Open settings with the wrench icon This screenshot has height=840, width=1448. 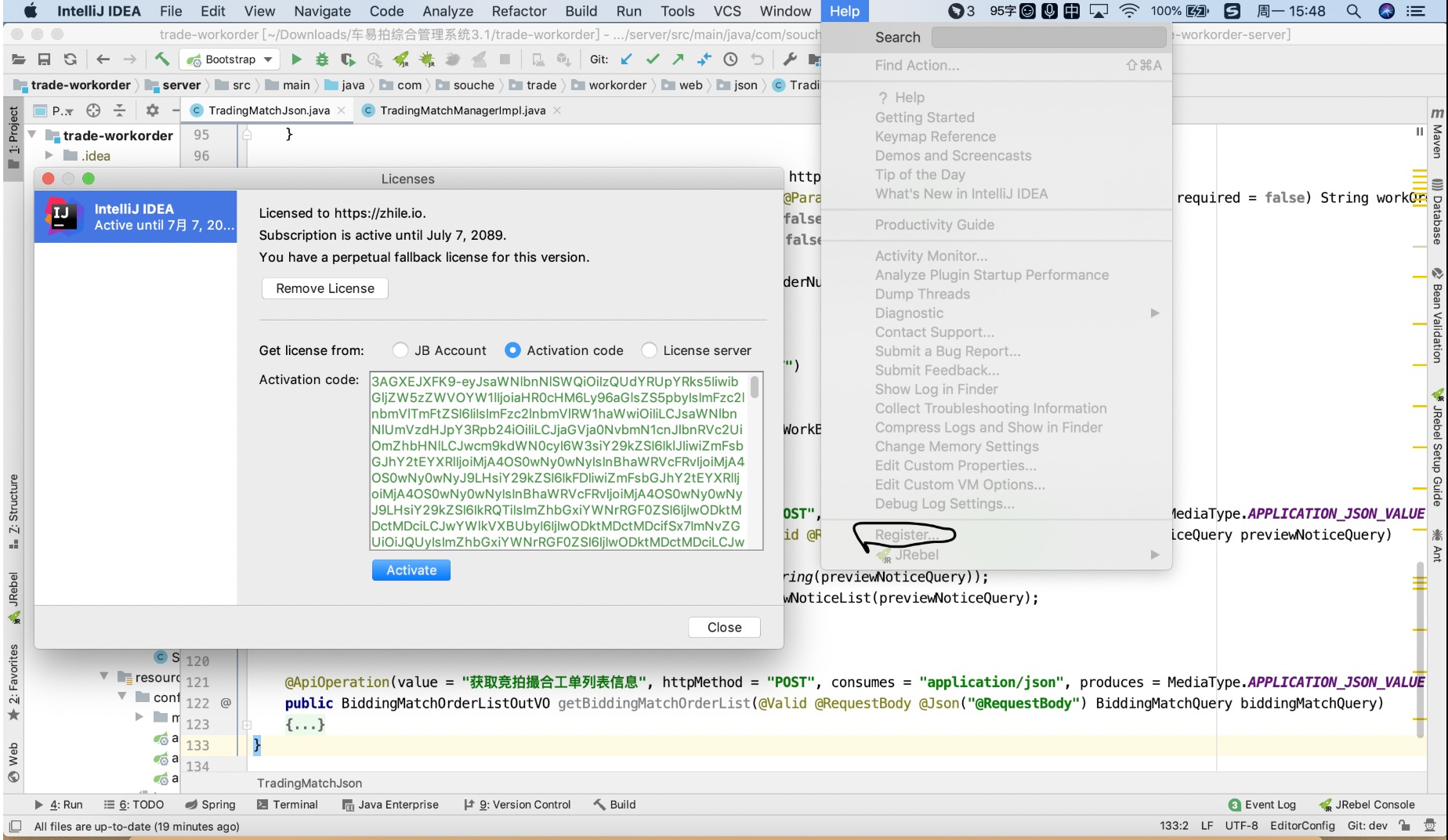[x=790, y=60]
